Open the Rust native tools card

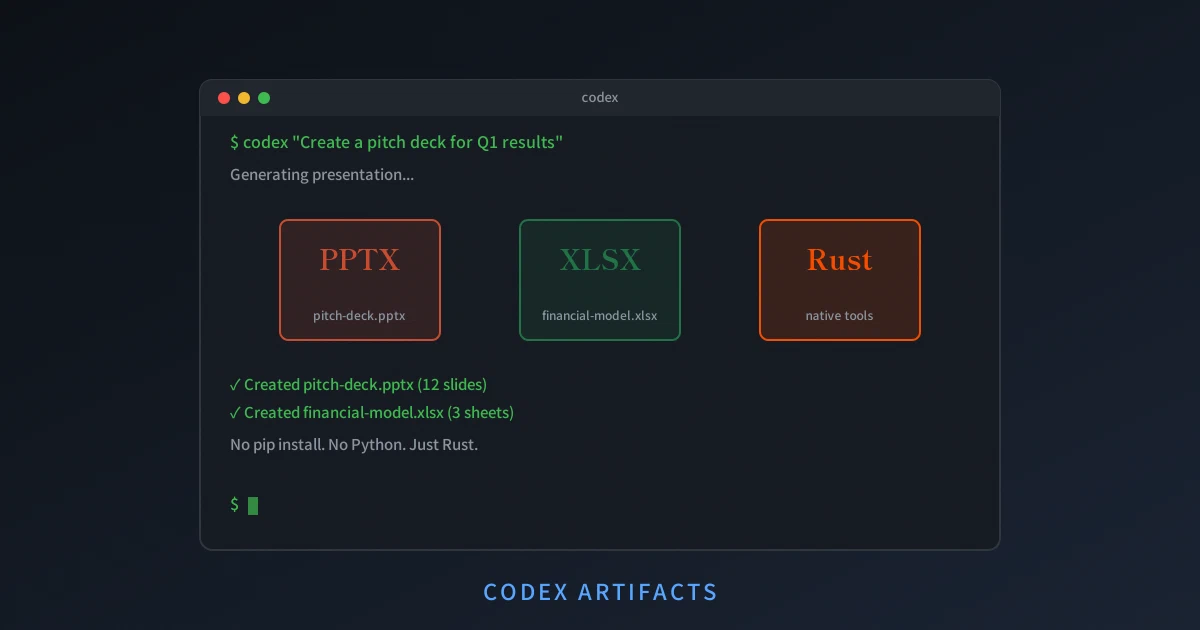tap(840, 280)
